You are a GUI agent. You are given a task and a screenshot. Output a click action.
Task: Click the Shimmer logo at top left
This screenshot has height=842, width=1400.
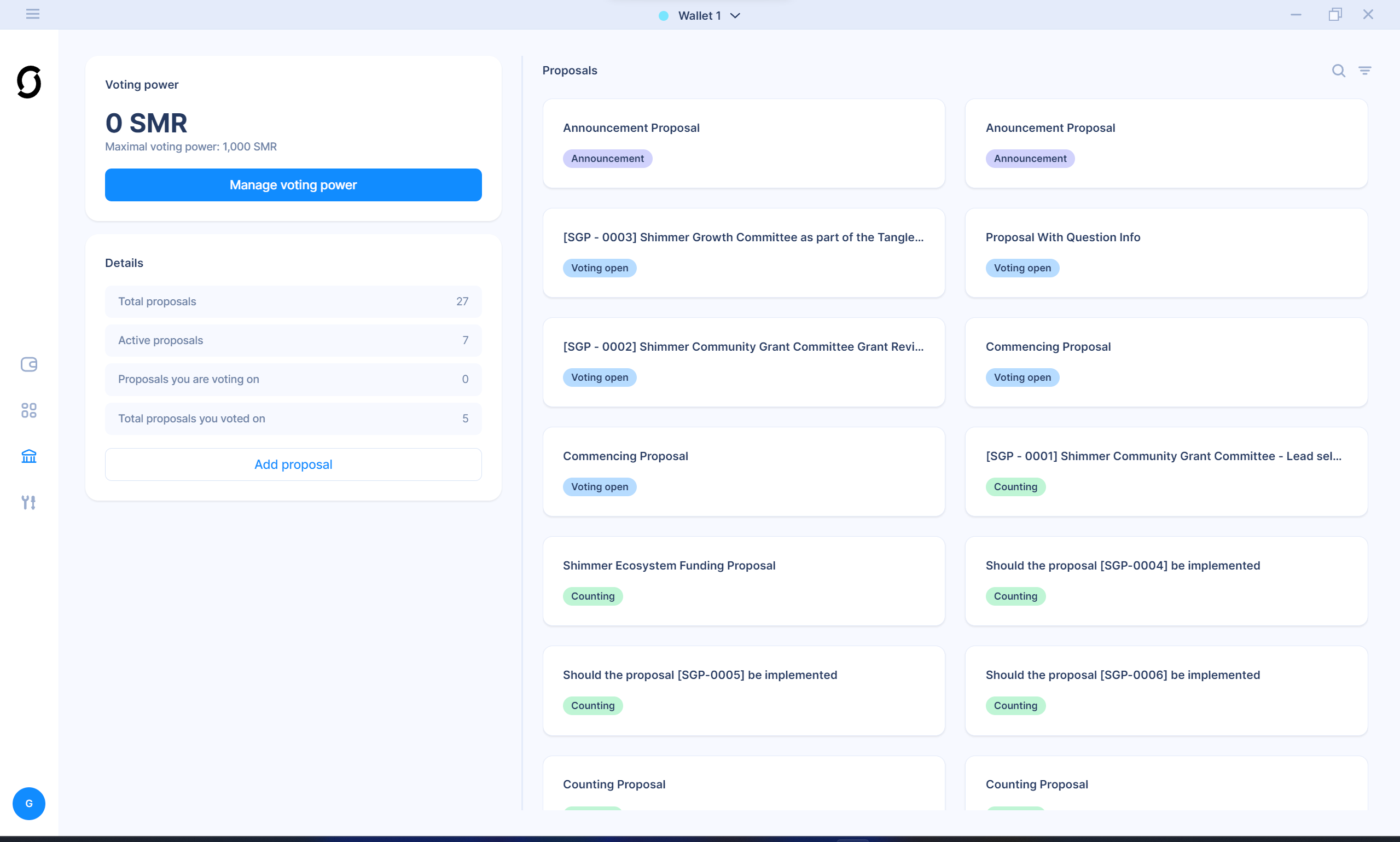[29, 82]
